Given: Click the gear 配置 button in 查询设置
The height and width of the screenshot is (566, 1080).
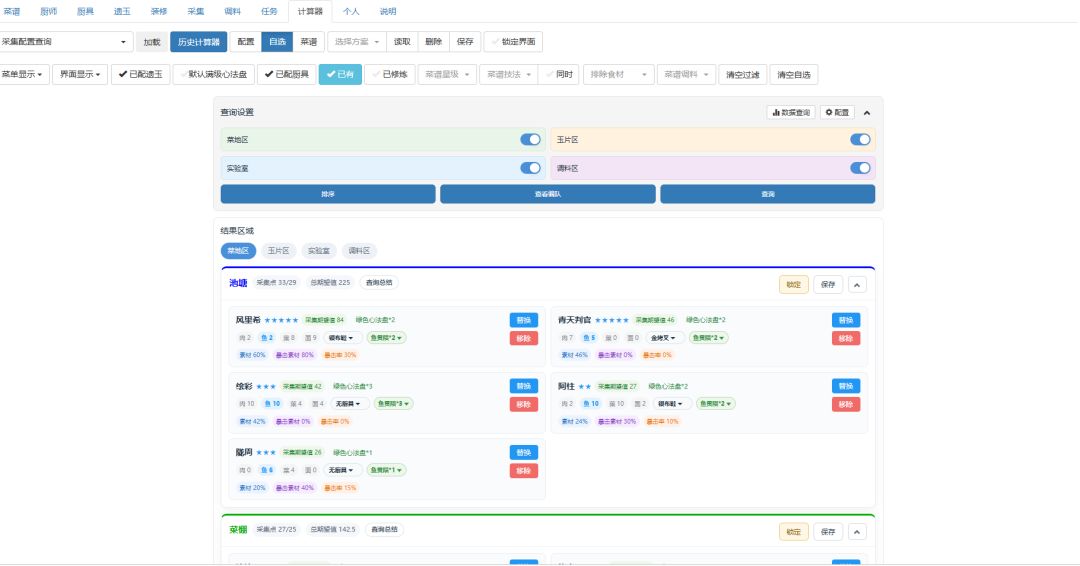Looking at the screenshot, I should (x=838, y=112).
